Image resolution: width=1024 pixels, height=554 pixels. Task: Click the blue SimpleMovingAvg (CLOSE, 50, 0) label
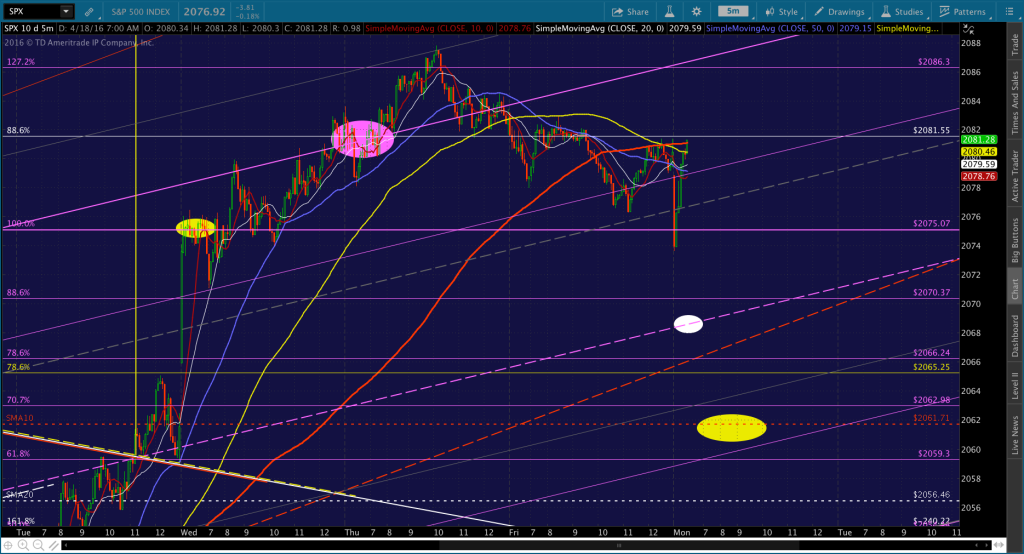[x=770, y=29]
